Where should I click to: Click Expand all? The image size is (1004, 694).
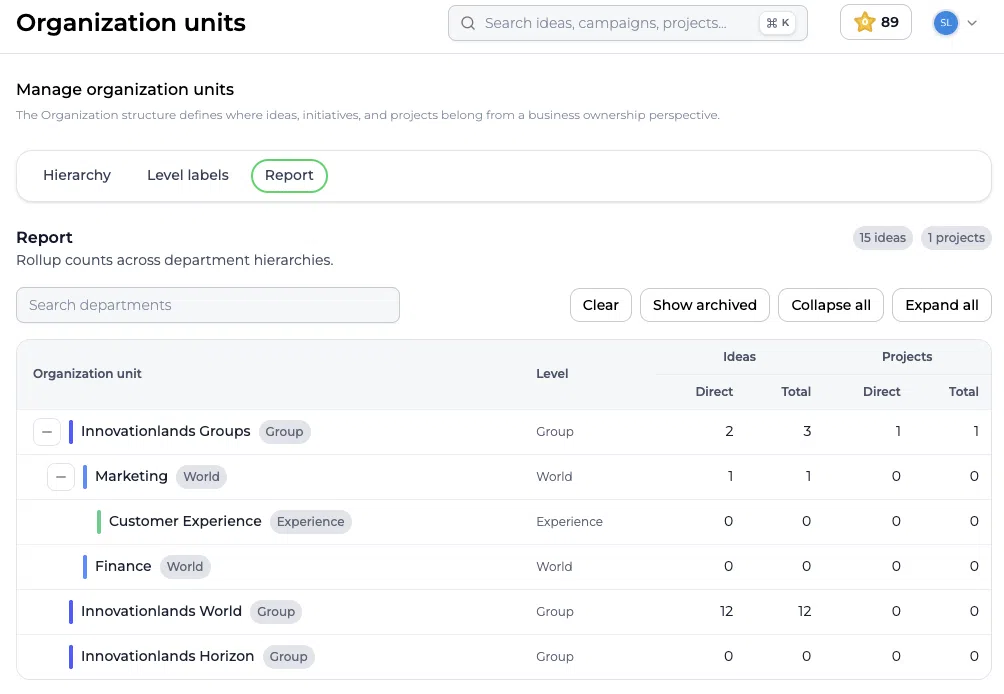click(x=942, y=305)
